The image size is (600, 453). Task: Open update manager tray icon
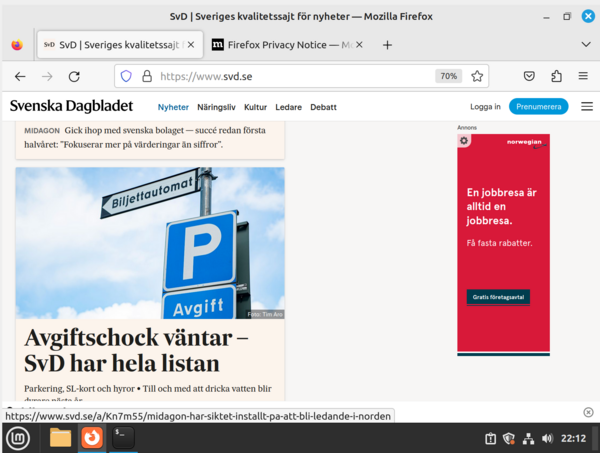point(491,438)
